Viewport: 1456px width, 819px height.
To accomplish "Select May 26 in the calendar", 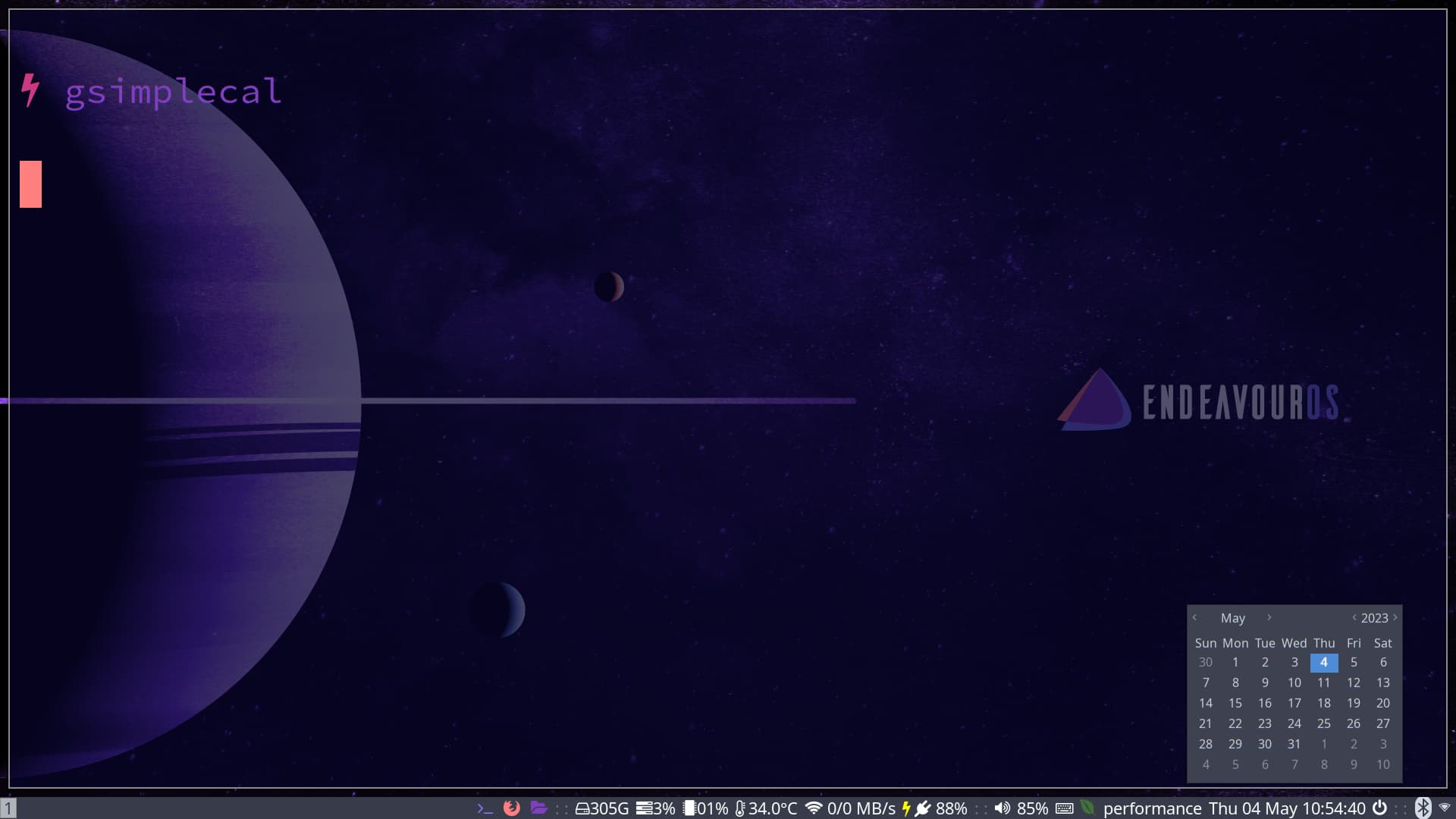I will 1354,723.
